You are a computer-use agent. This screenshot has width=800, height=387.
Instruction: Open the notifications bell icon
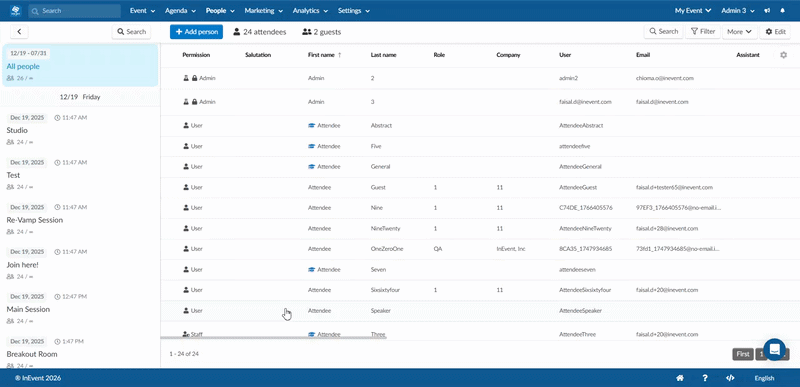[783, 11]
